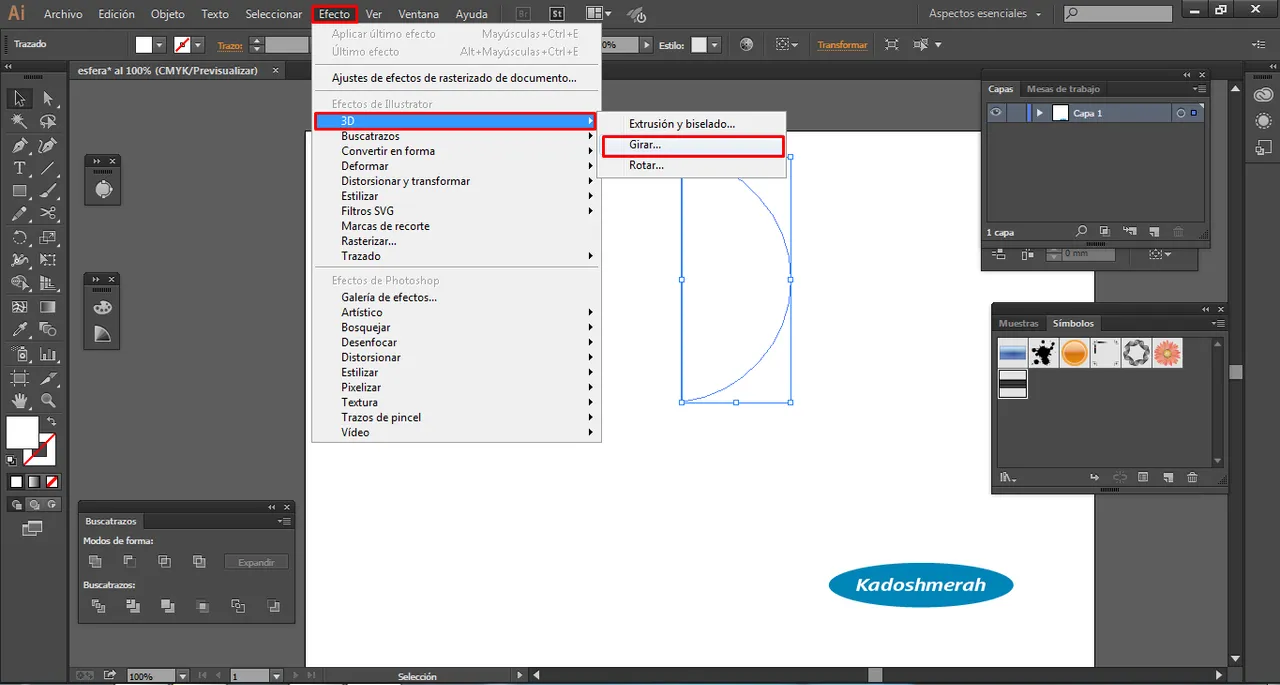Delete layer with Capas panel trash icon
Screen dimensions: 1280x685
1178,232
